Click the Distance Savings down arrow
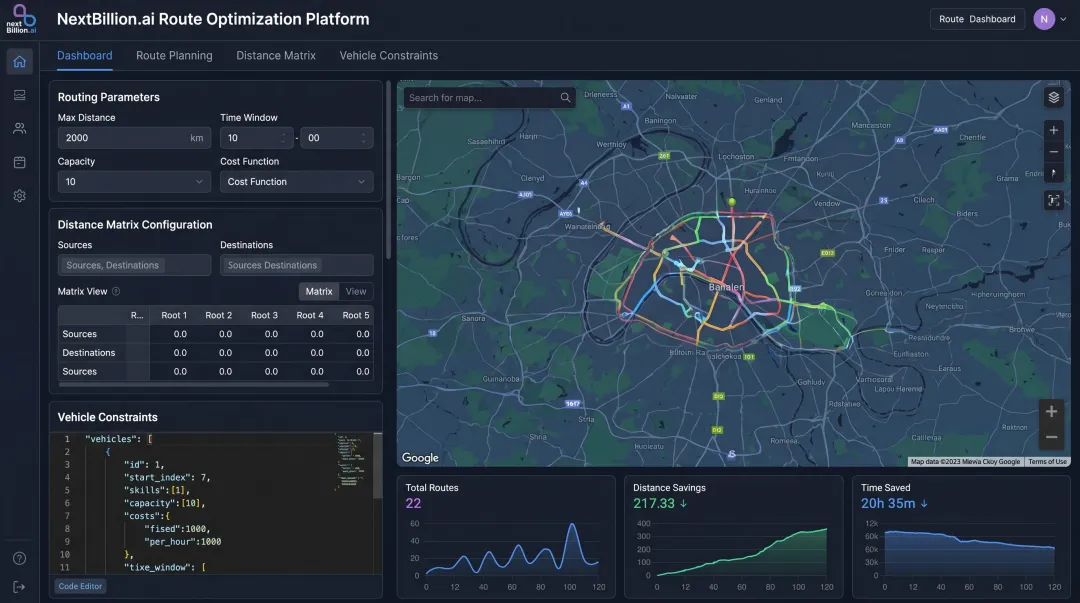Viewport: 1080px width, 603px height. pos(683,504)
